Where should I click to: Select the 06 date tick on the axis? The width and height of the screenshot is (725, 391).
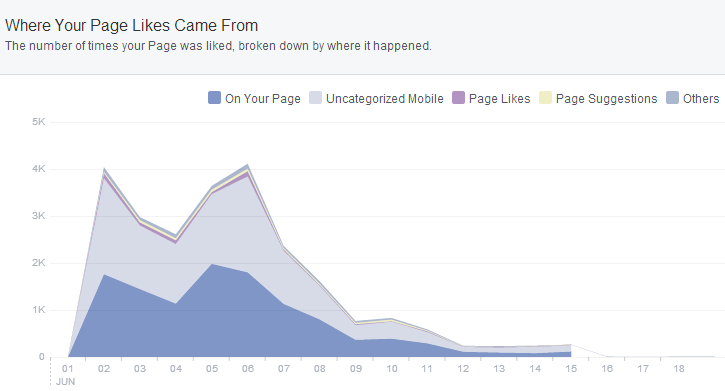pyautogui.click(x=248, y=369)
